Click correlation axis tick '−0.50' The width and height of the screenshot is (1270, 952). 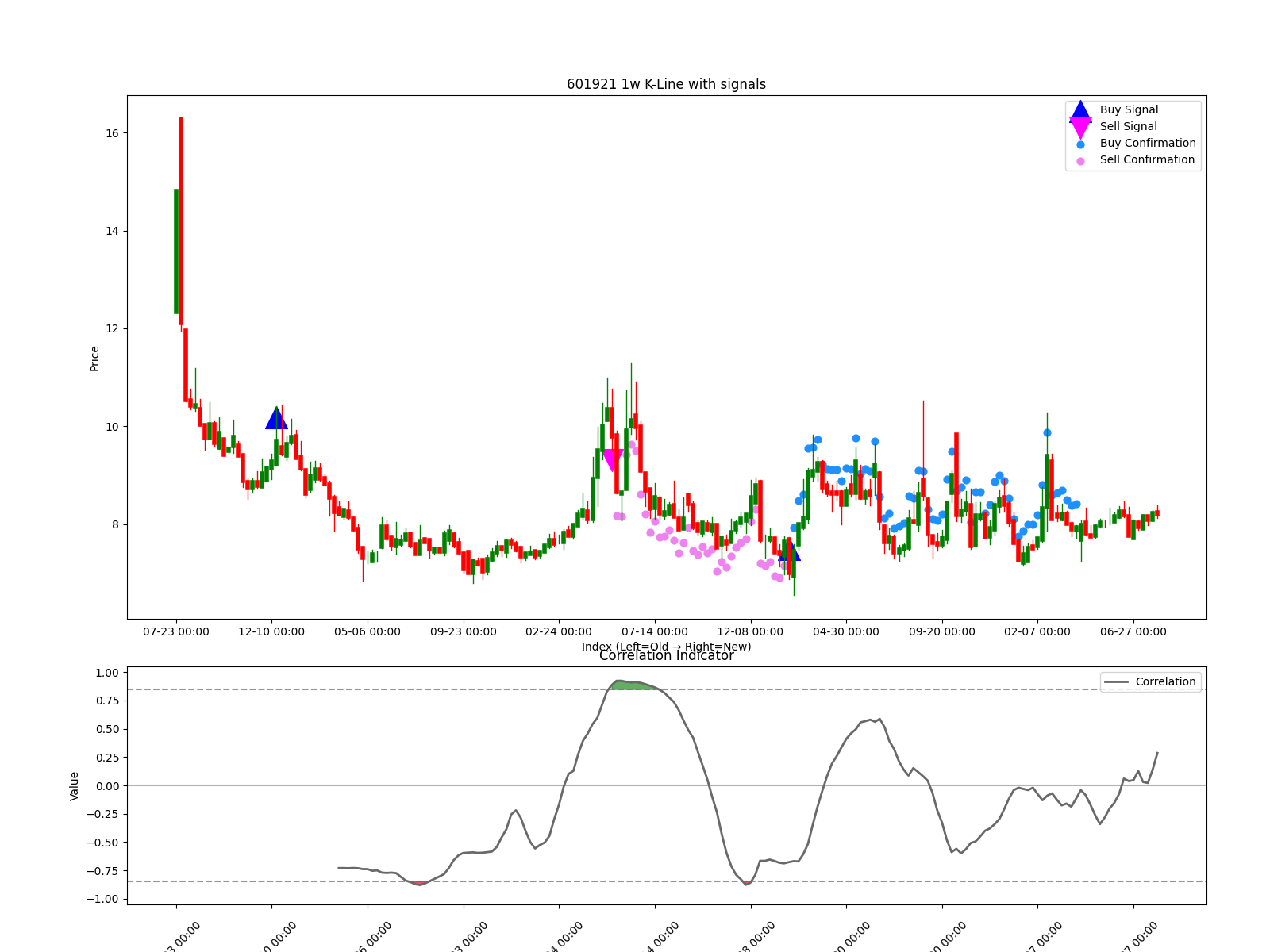[103, 843]
